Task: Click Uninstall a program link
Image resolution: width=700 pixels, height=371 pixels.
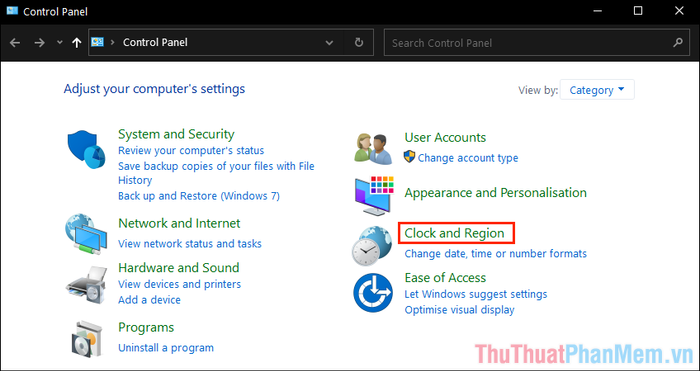Action: (x=166, y=347)
